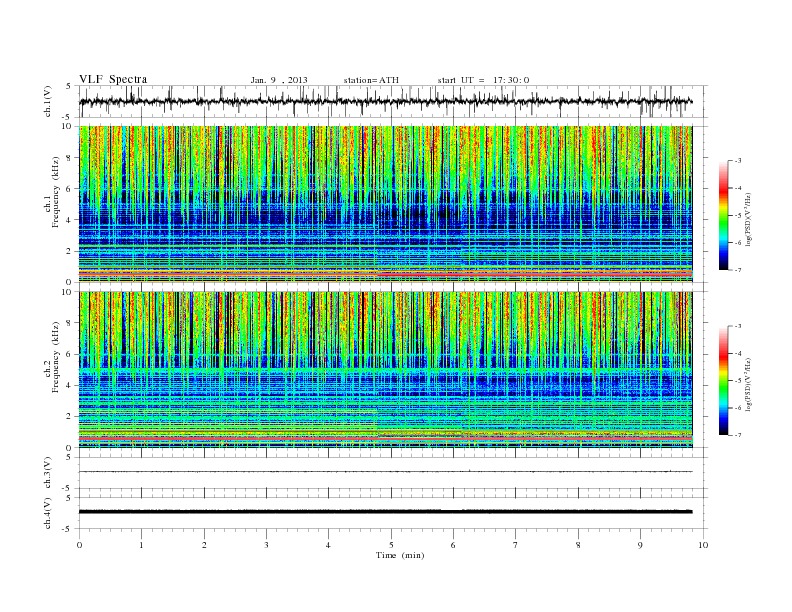Click the thick ch.4 voltage trace

[385, 512]
